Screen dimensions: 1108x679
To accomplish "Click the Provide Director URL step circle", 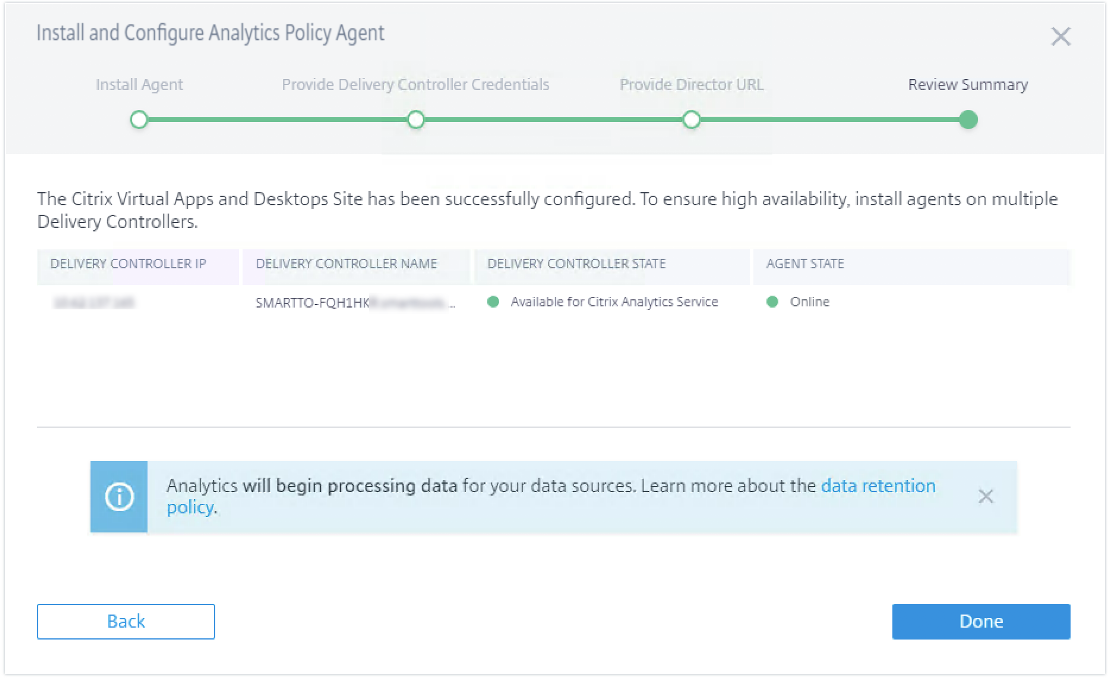I will pos(691,120).
